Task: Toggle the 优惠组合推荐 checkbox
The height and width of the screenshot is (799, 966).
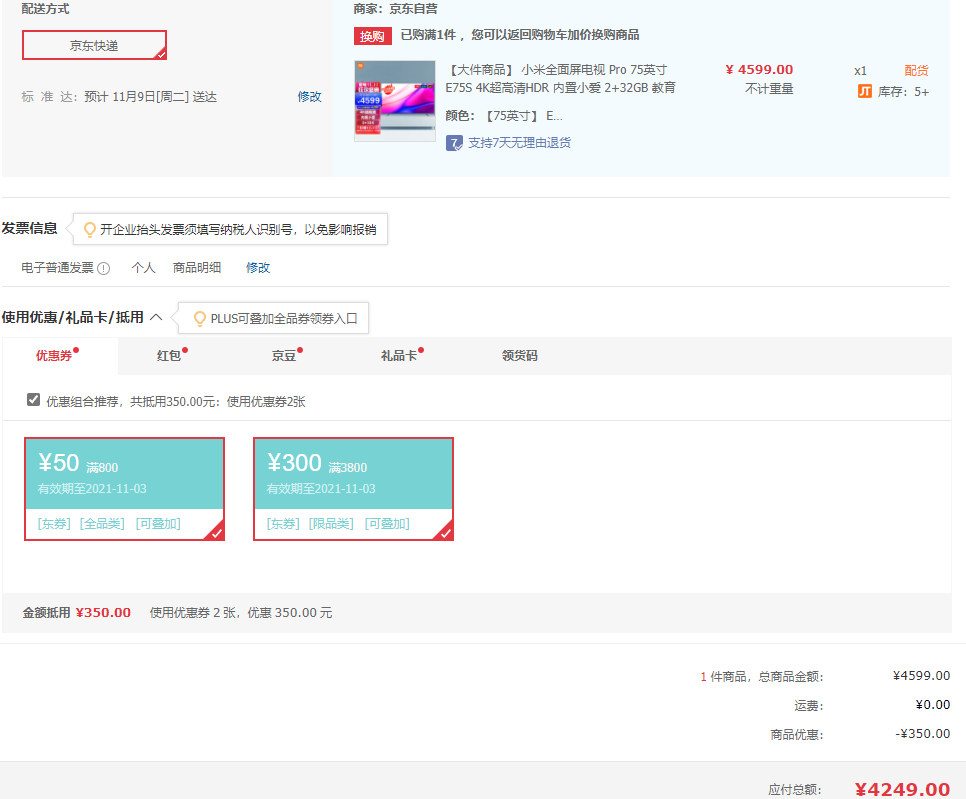Action: pyautogui.click(x=34, y=400)
